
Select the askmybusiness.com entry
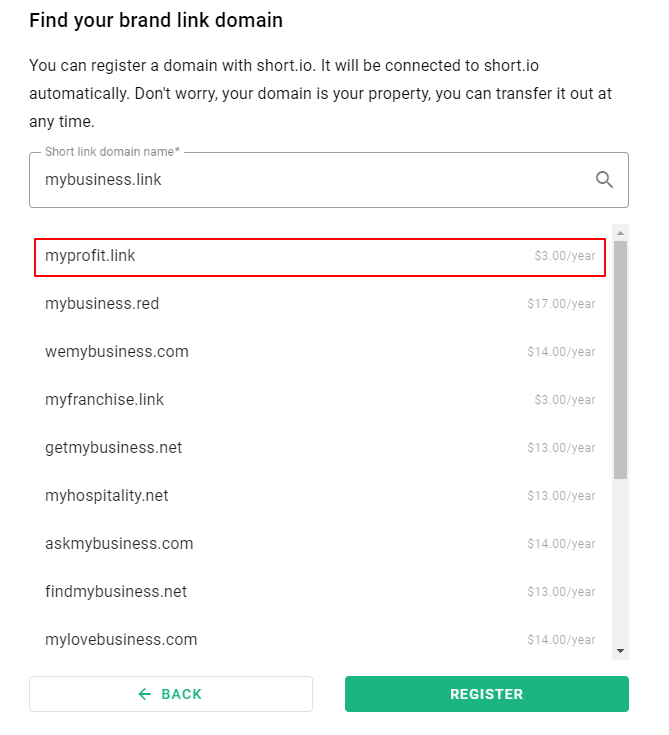(320, 544)
